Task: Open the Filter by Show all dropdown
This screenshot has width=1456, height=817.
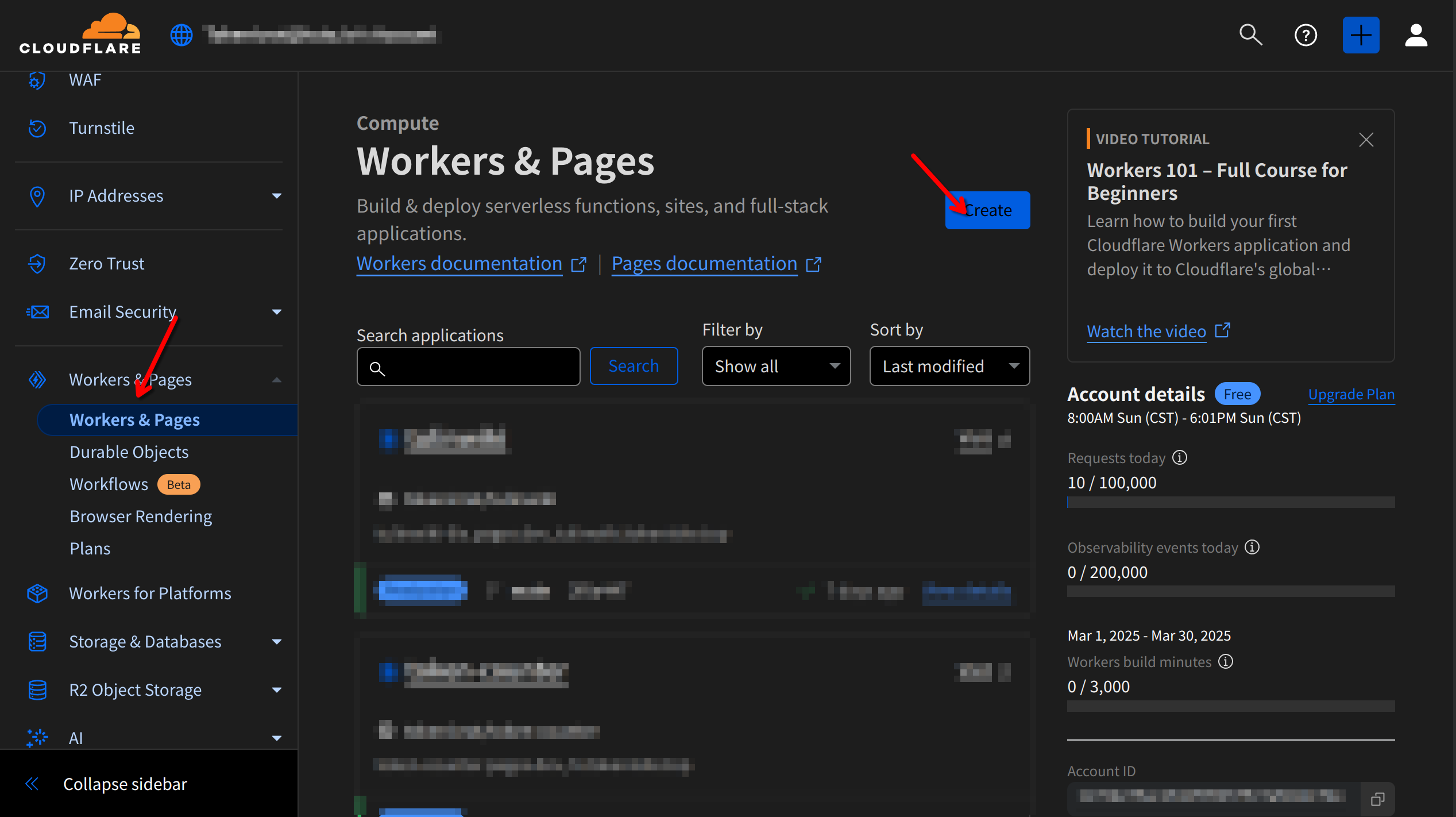Action: 776,366
